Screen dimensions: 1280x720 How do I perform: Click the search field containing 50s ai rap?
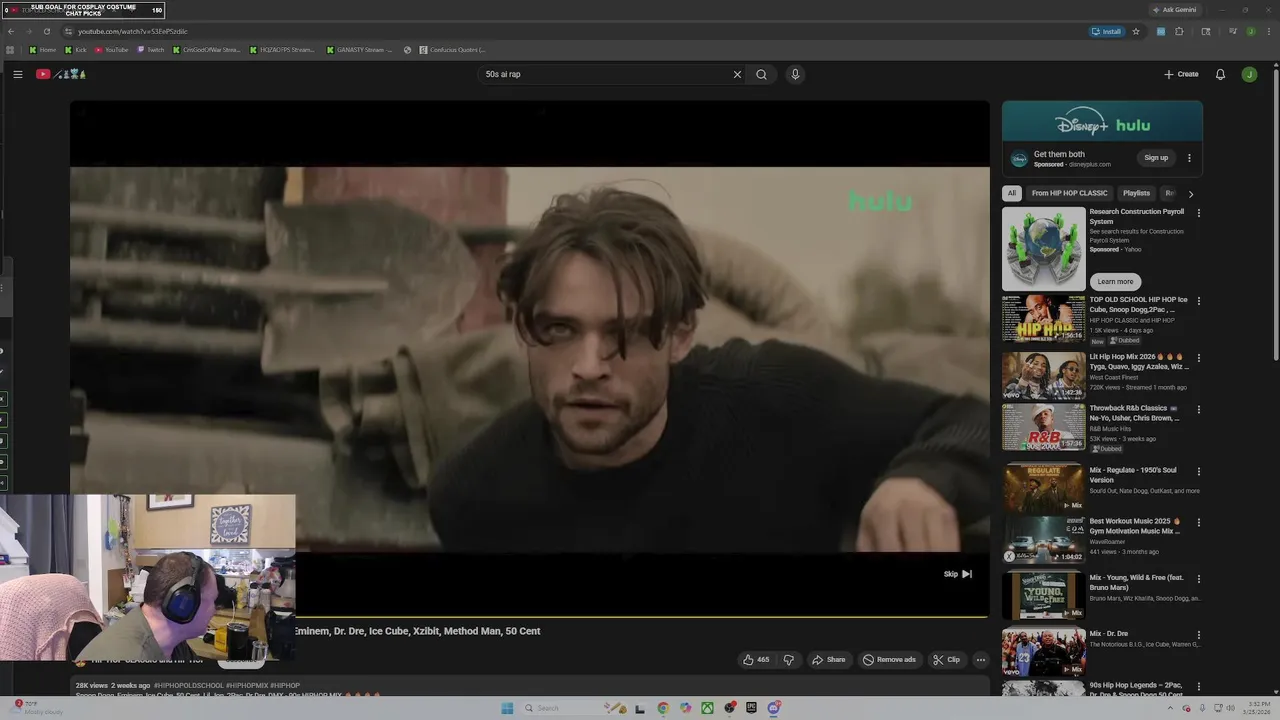pyautogui.click(x=605, y=74)
